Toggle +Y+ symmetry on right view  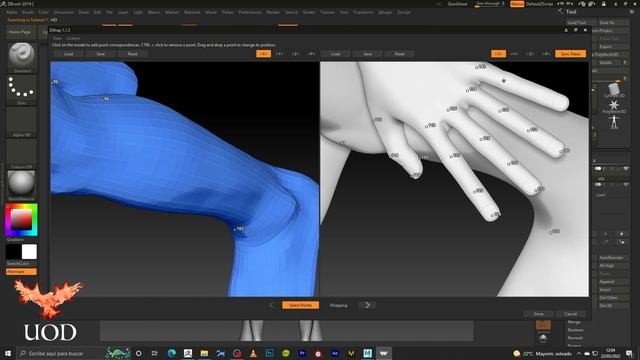[514, 54]
